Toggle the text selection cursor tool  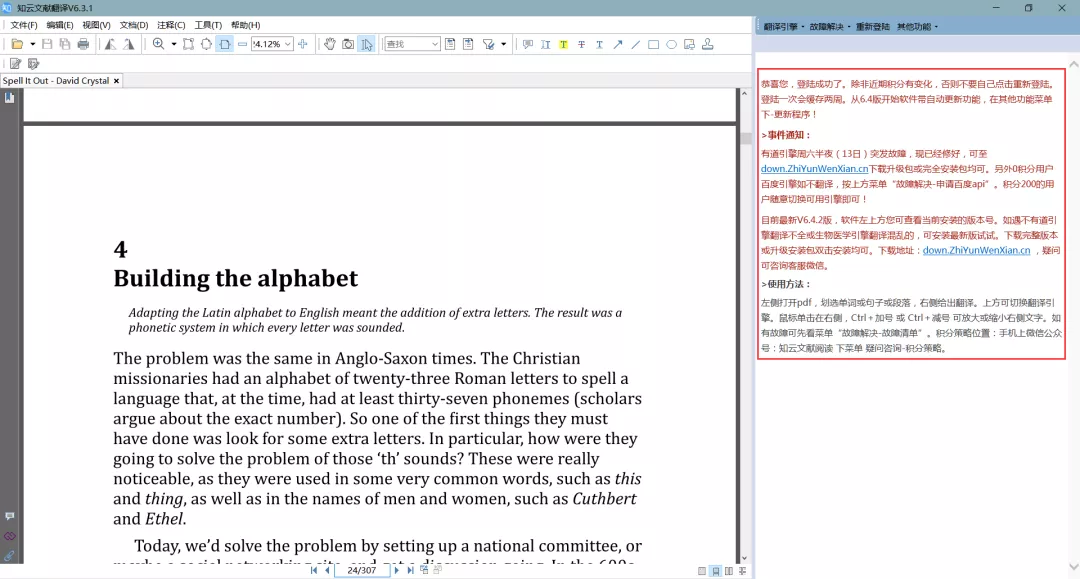tap(366, 44)
